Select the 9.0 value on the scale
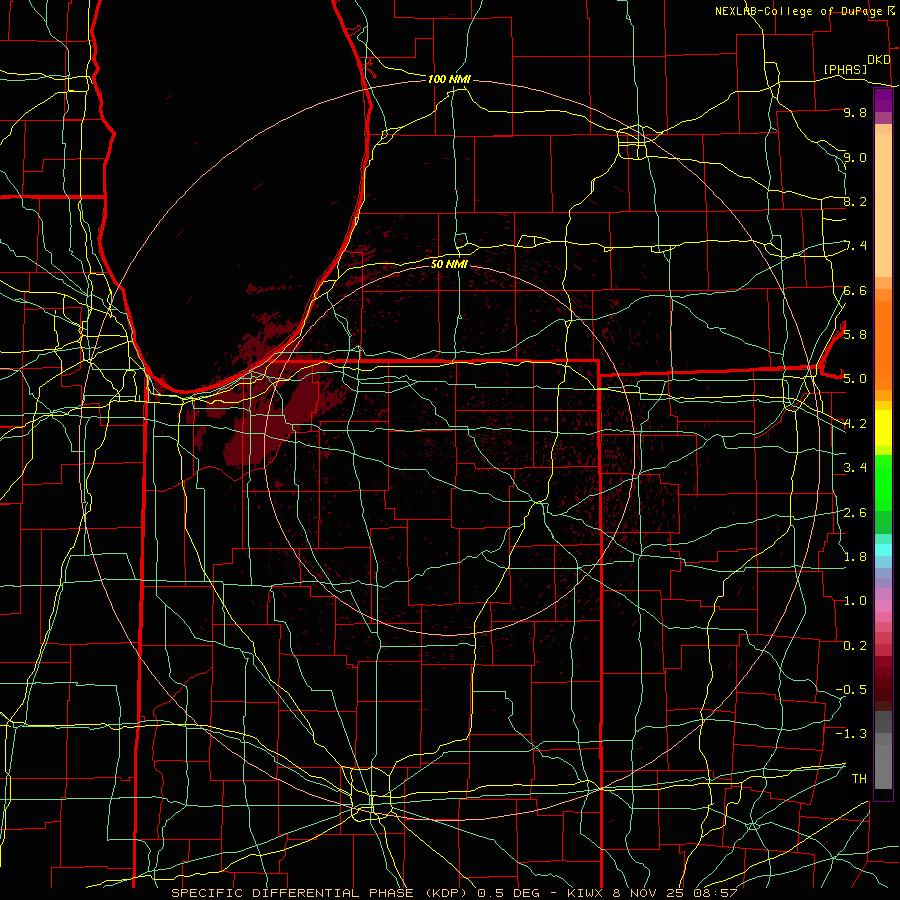The image size is (900, 900). 855,157
